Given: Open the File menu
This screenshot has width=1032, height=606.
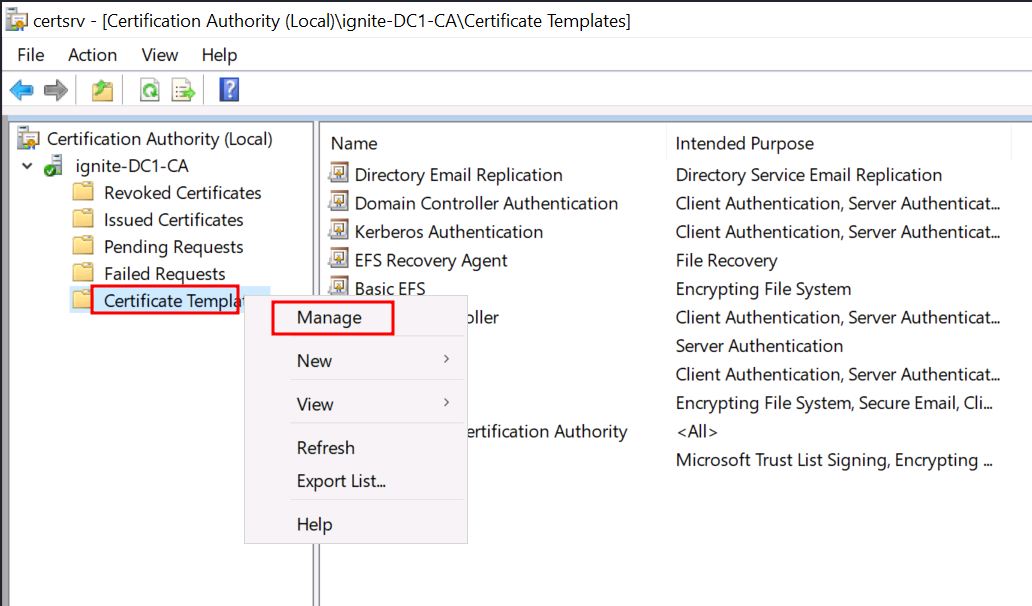Looking at the screenshot, I should tap(31, 55).
